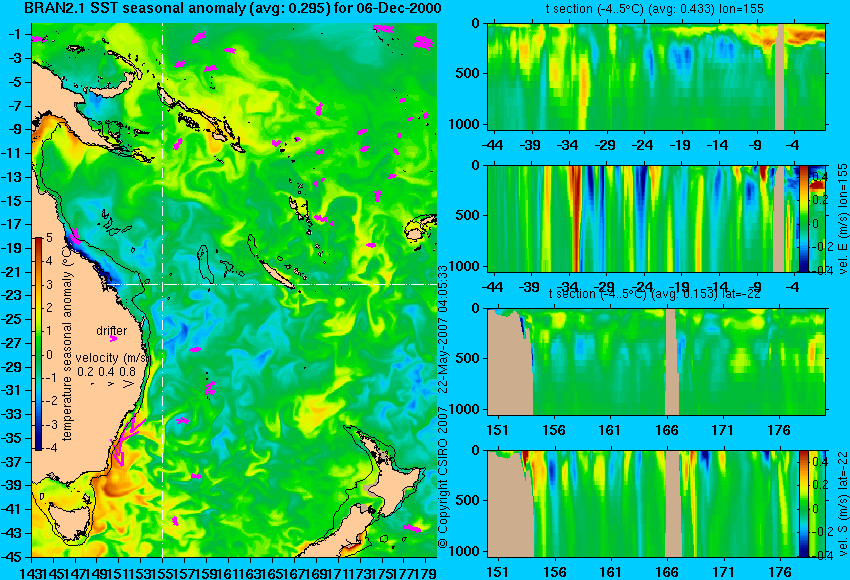This screenshot has height=580, width=850.
Task: Click the 't section' lat=-22 panel title
Action: [655, 294]
